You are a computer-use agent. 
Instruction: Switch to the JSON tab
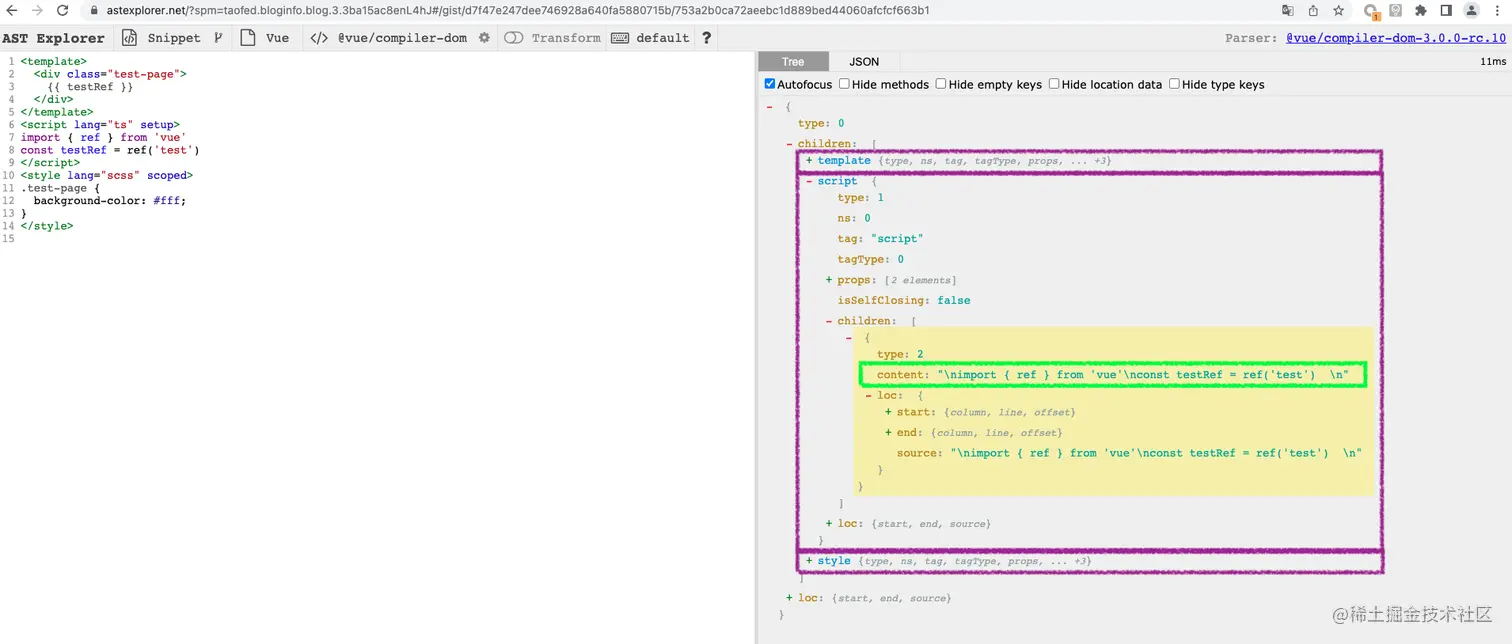(864, 62)
